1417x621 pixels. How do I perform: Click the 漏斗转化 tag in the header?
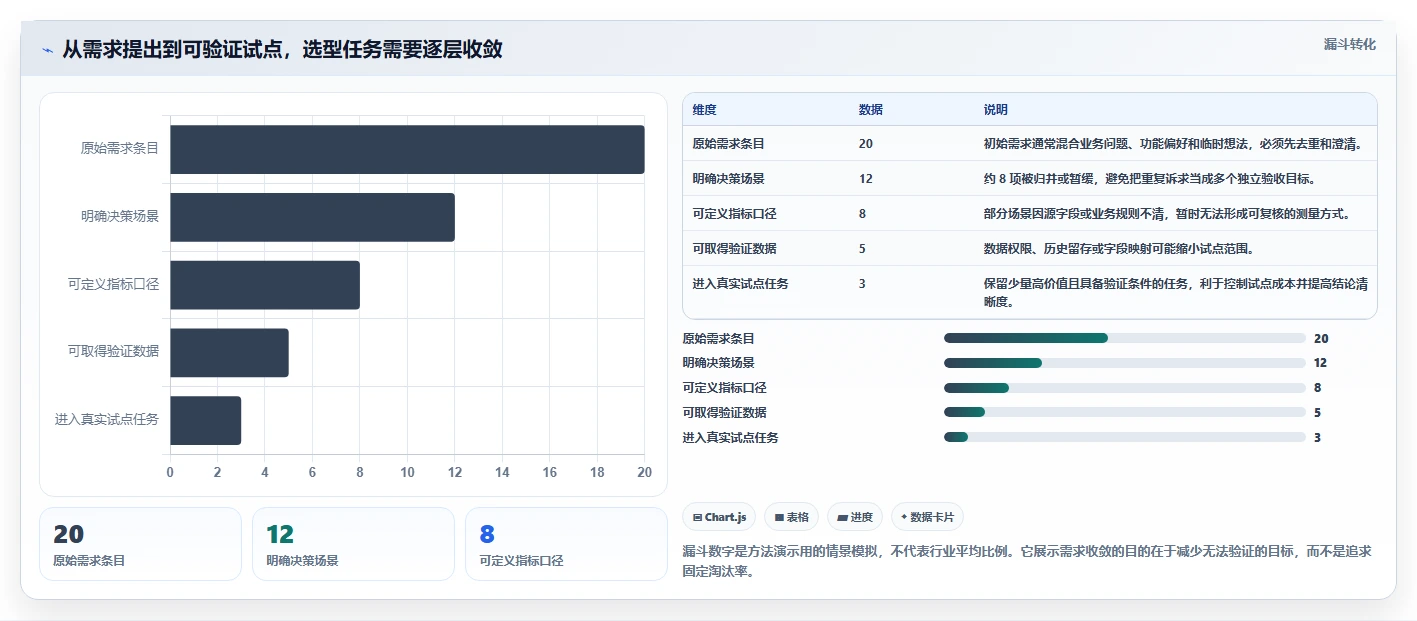coord(1349,44)
